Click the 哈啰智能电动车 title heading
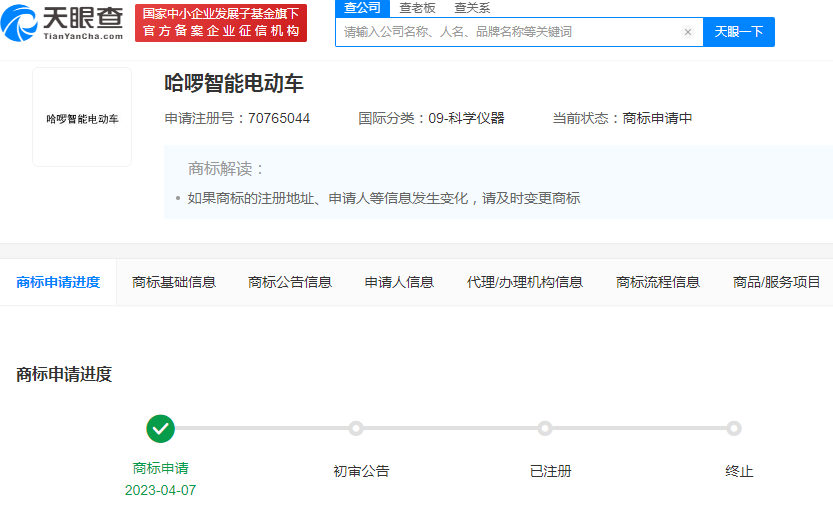 (x=234, y=83)
